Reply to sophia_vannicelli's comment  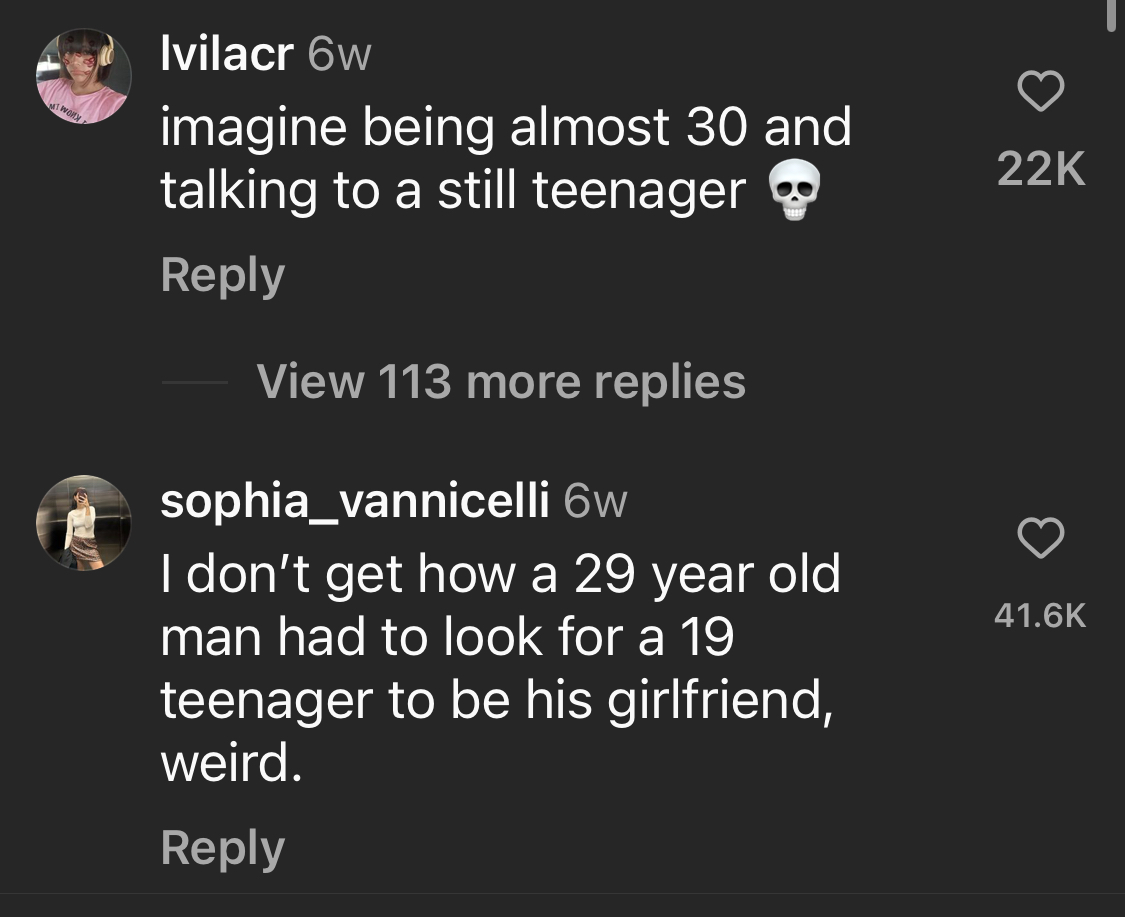[222, 848]
